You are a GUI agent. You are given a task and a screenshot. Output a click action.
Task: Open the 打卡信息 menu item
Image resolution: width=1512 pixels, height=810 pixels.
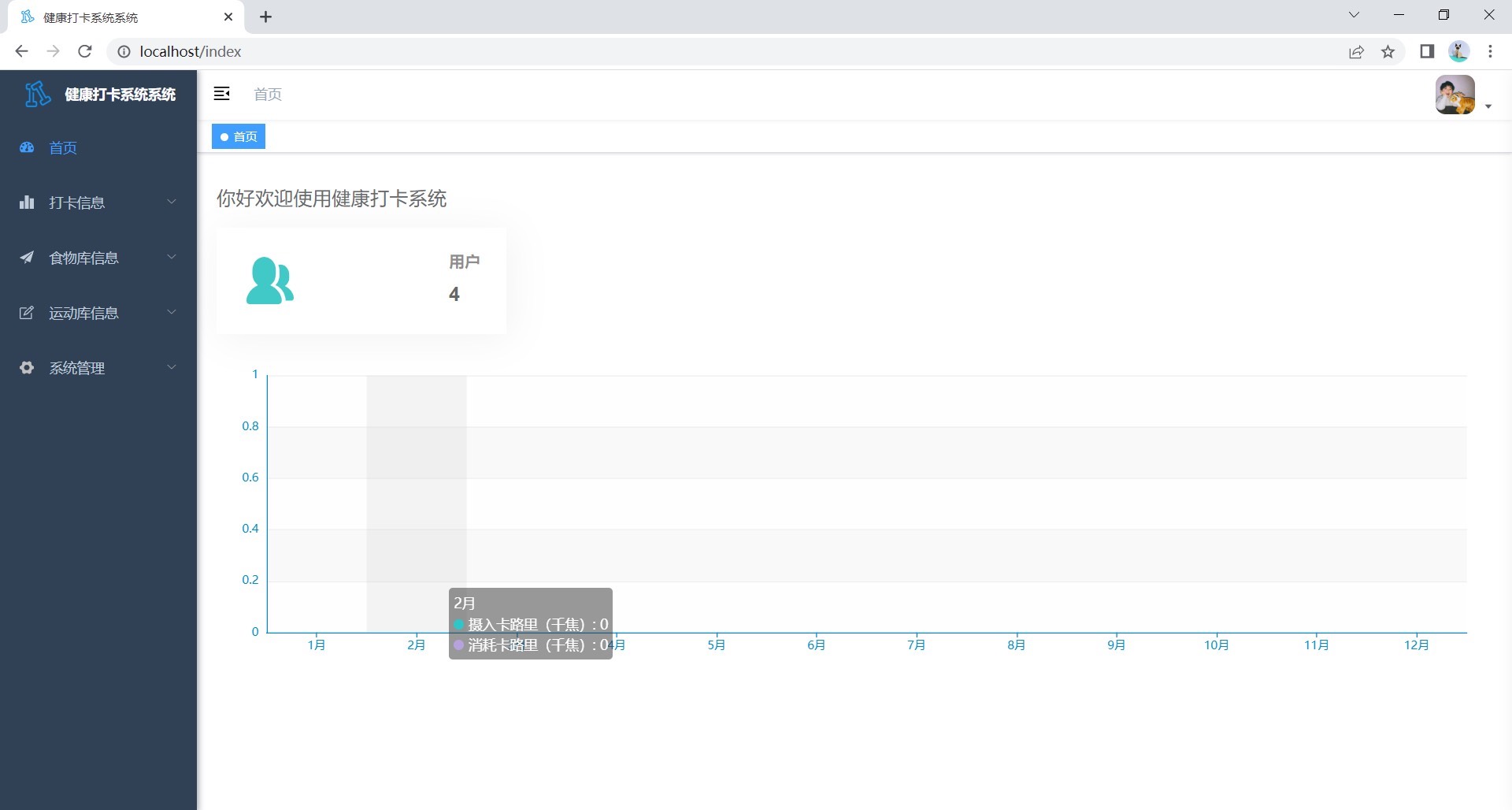[x=98, y=202]
